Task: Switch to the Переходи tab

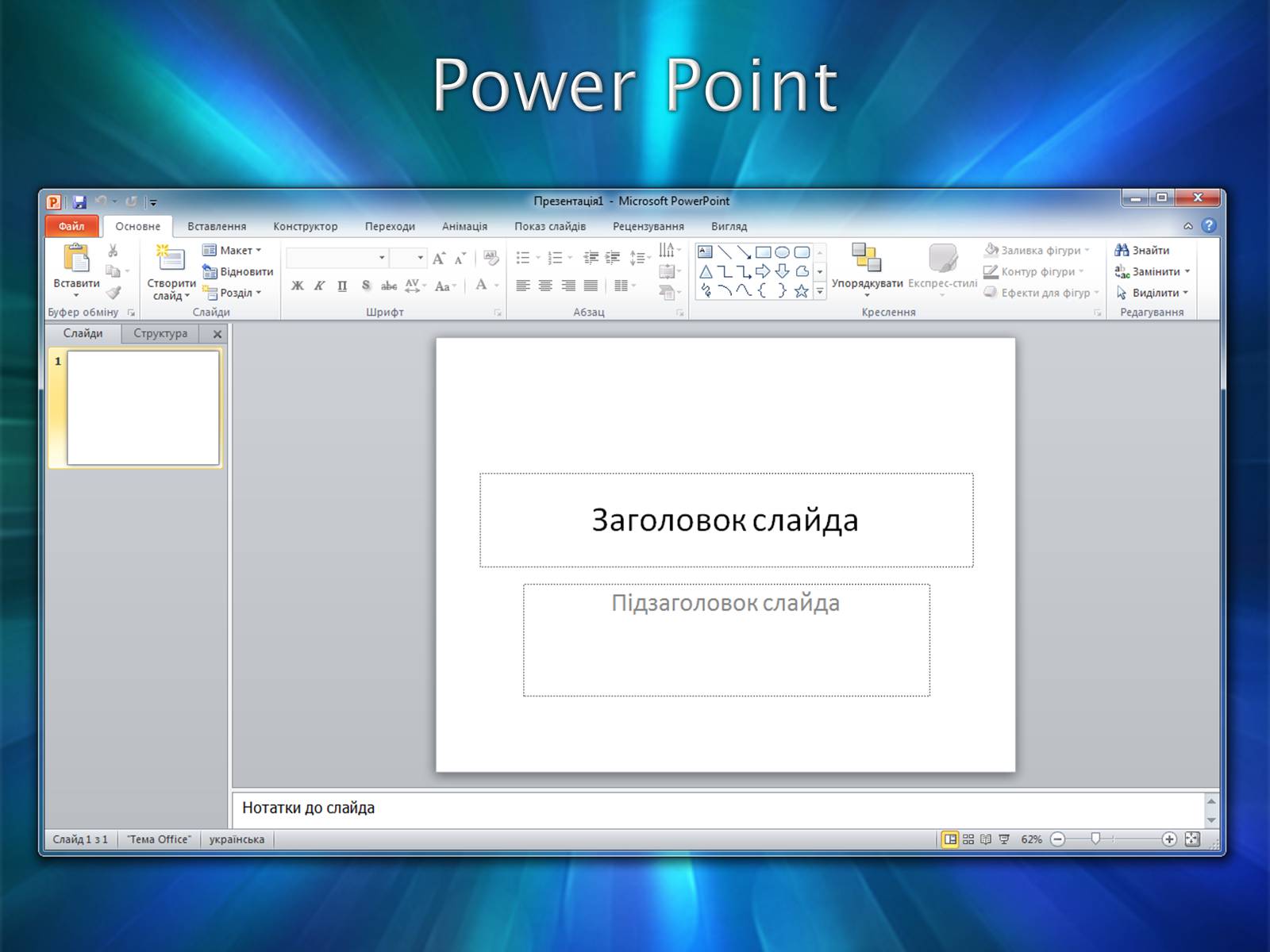Action: pos(390,226)
